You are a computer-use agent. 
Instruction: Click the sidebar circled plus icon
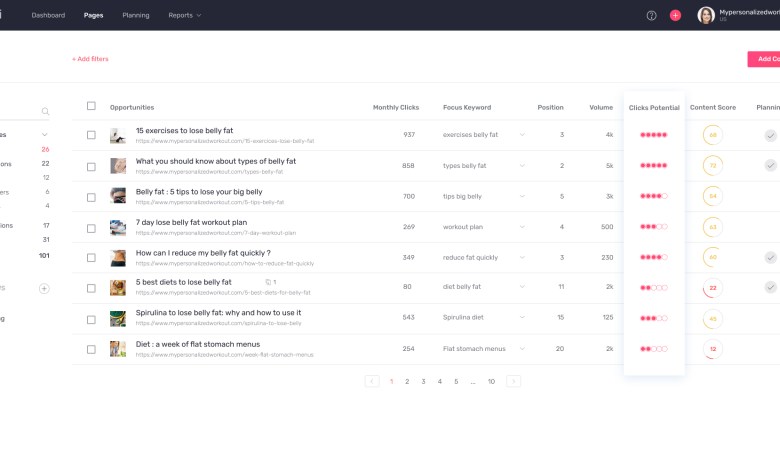44,288
